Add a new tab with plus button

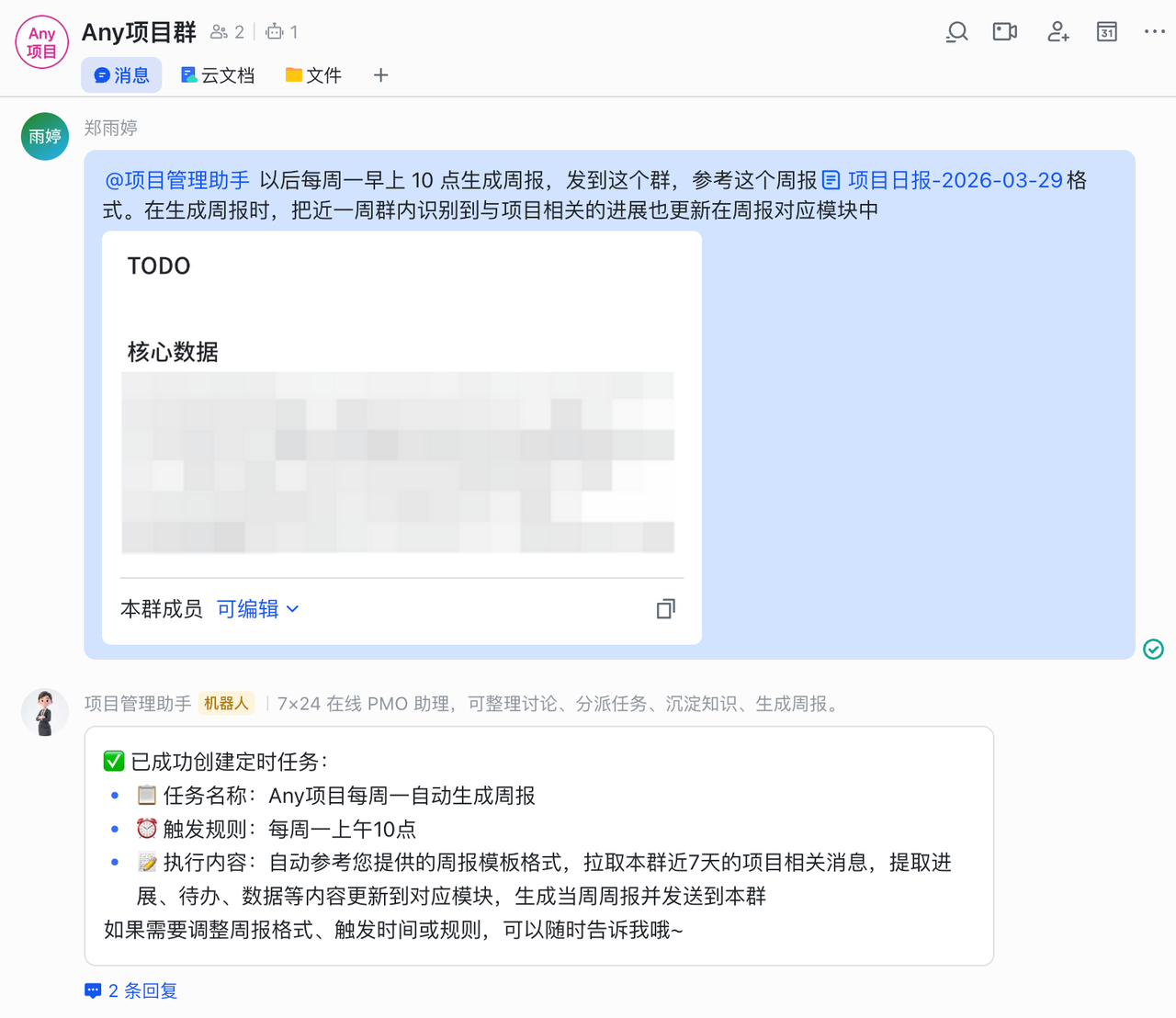[x=381, y=75]
